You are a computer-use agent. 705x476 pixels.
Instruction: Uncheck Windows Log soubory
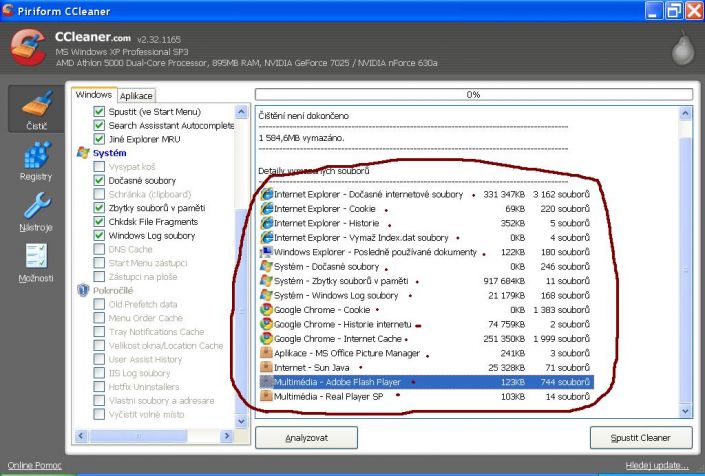[x=99, y=236]
